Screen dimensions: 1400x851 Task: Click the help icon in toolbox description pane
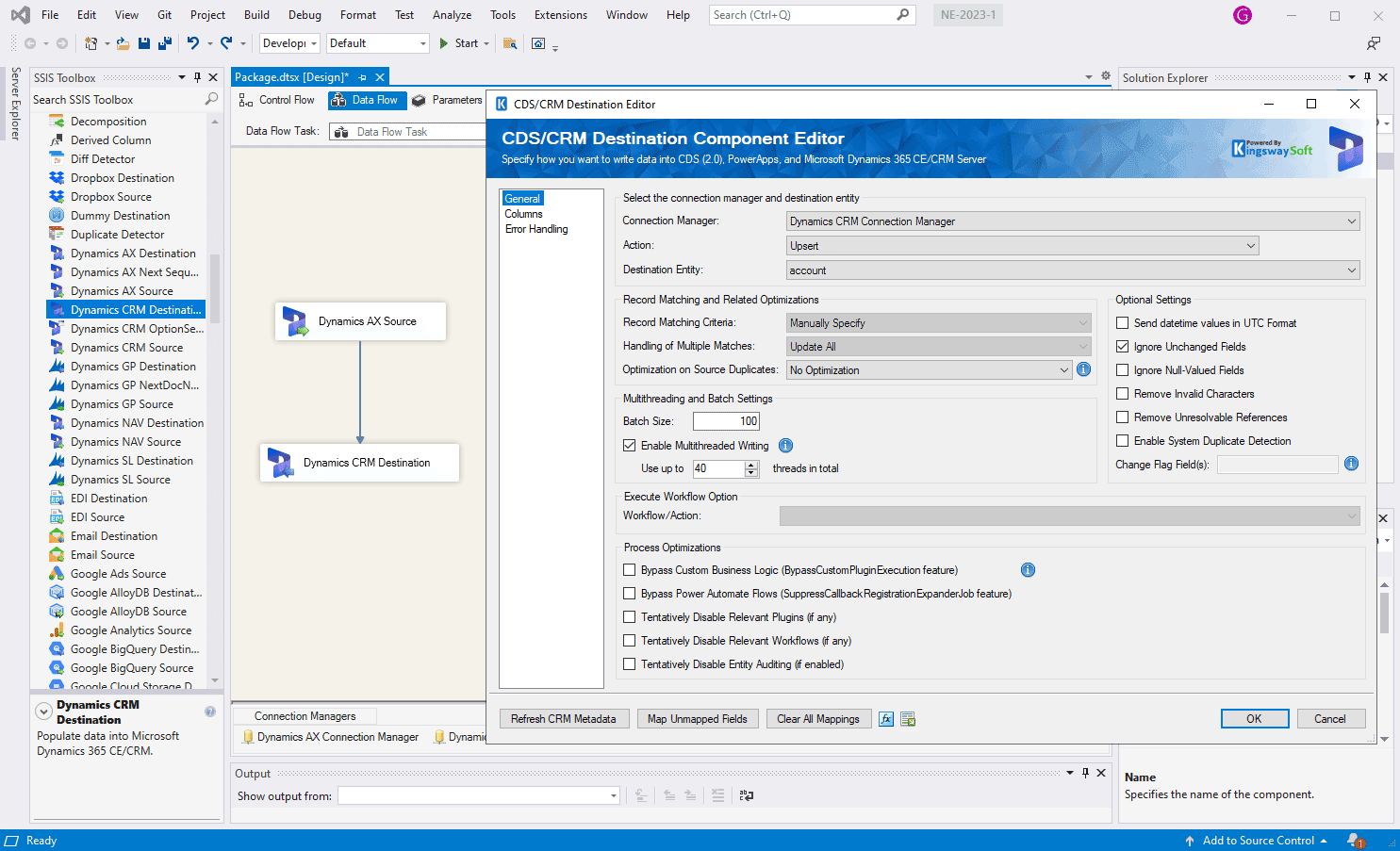point(210,712)
